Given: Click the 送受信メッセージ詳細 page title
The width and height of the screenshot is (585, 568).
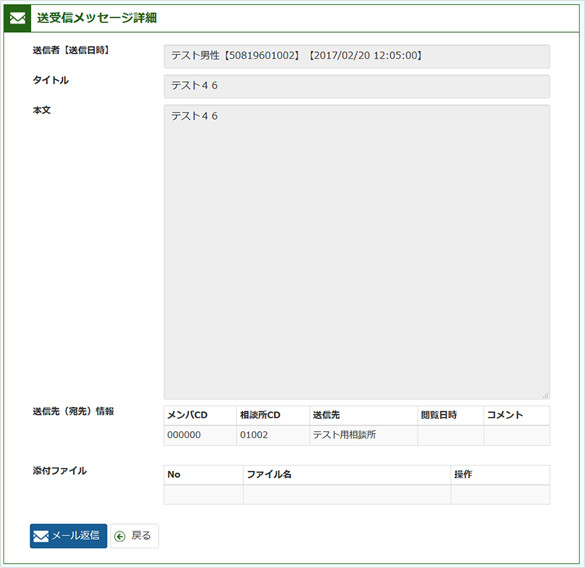Looking at the screenshot, I should pyautogui.click(x=97, y=18).
